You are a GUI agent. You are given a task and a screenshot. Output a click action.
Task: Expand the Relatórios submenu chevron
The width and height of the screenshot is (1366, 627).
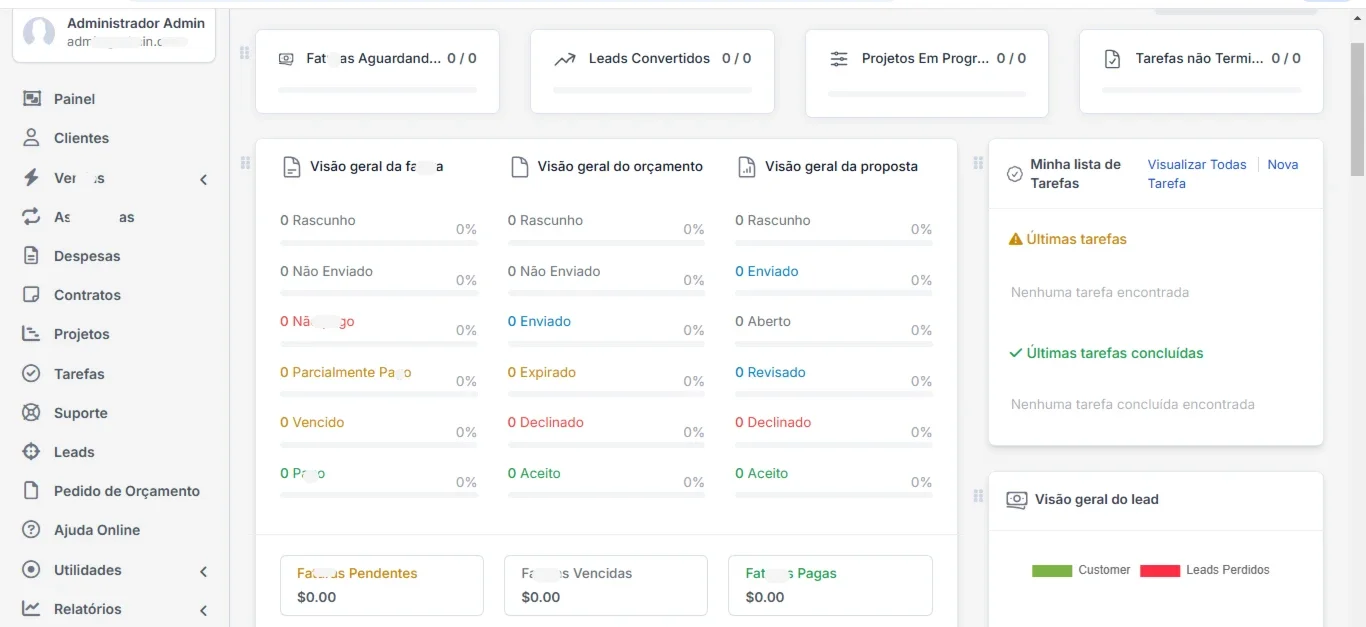click(x=204, y=610)
